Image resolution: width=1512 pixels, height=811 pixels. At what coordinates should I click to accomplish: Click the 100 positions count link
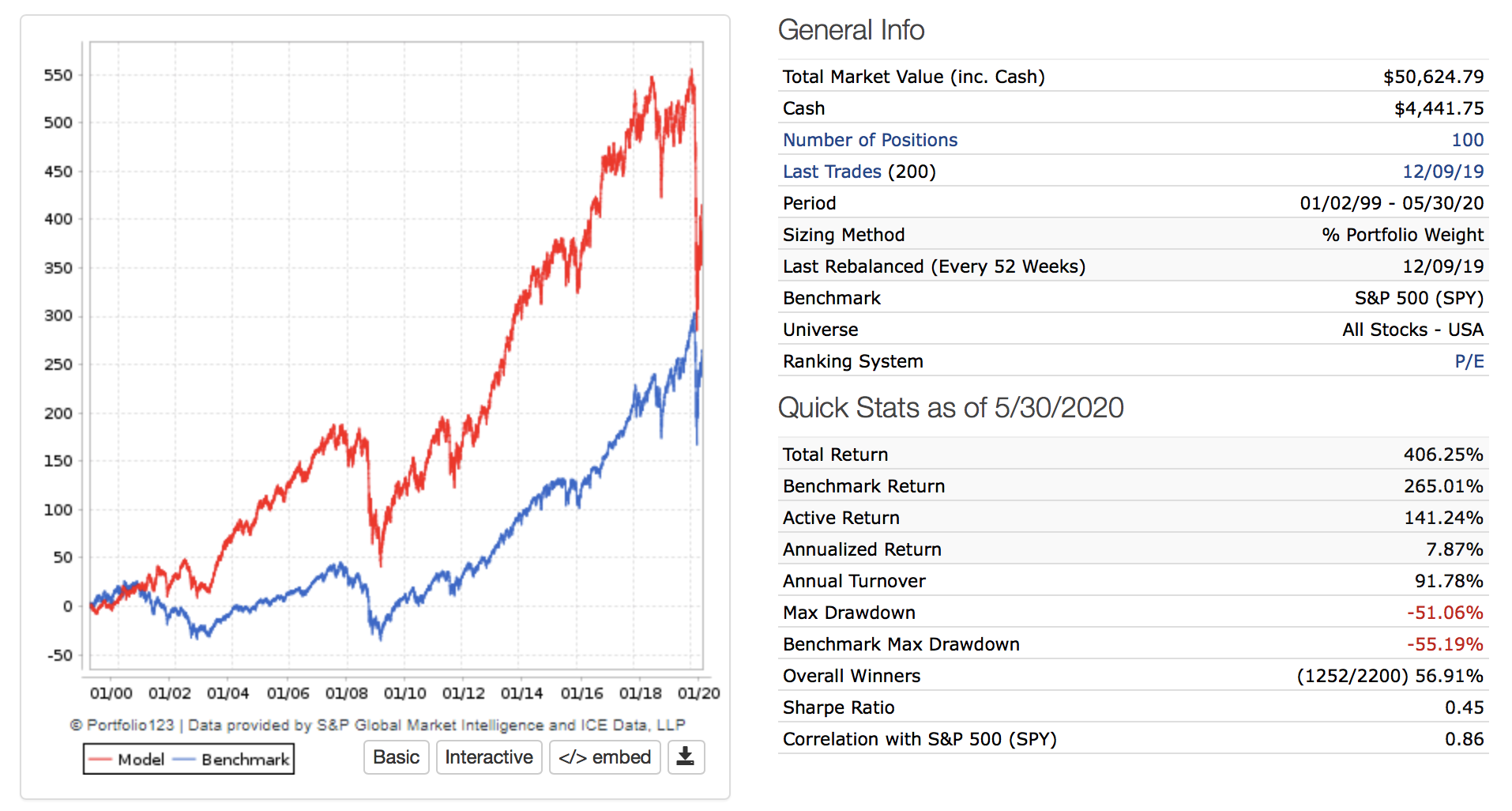point(1467,140)
